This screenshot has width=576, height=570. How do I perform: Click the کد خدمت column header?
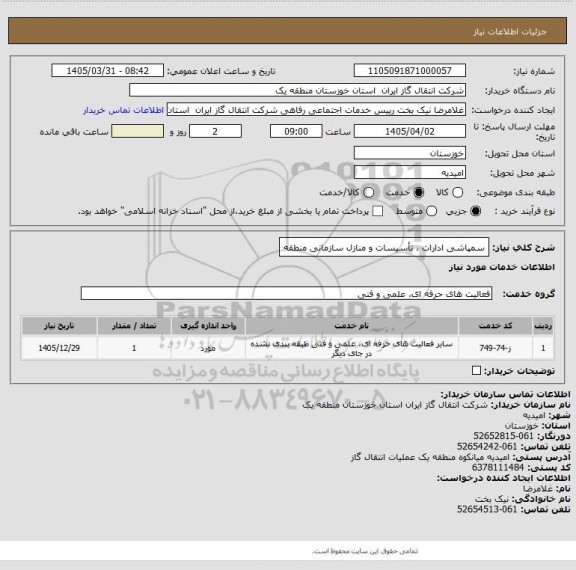(495, 326)
